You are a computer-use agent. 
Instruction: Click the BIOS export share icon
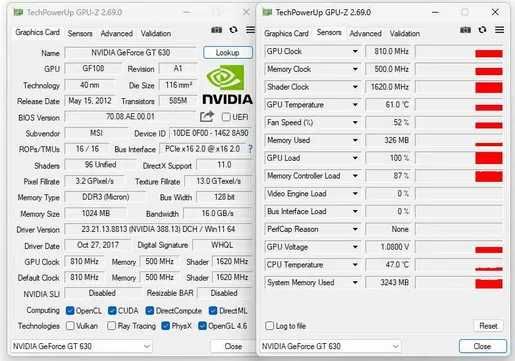207,116
